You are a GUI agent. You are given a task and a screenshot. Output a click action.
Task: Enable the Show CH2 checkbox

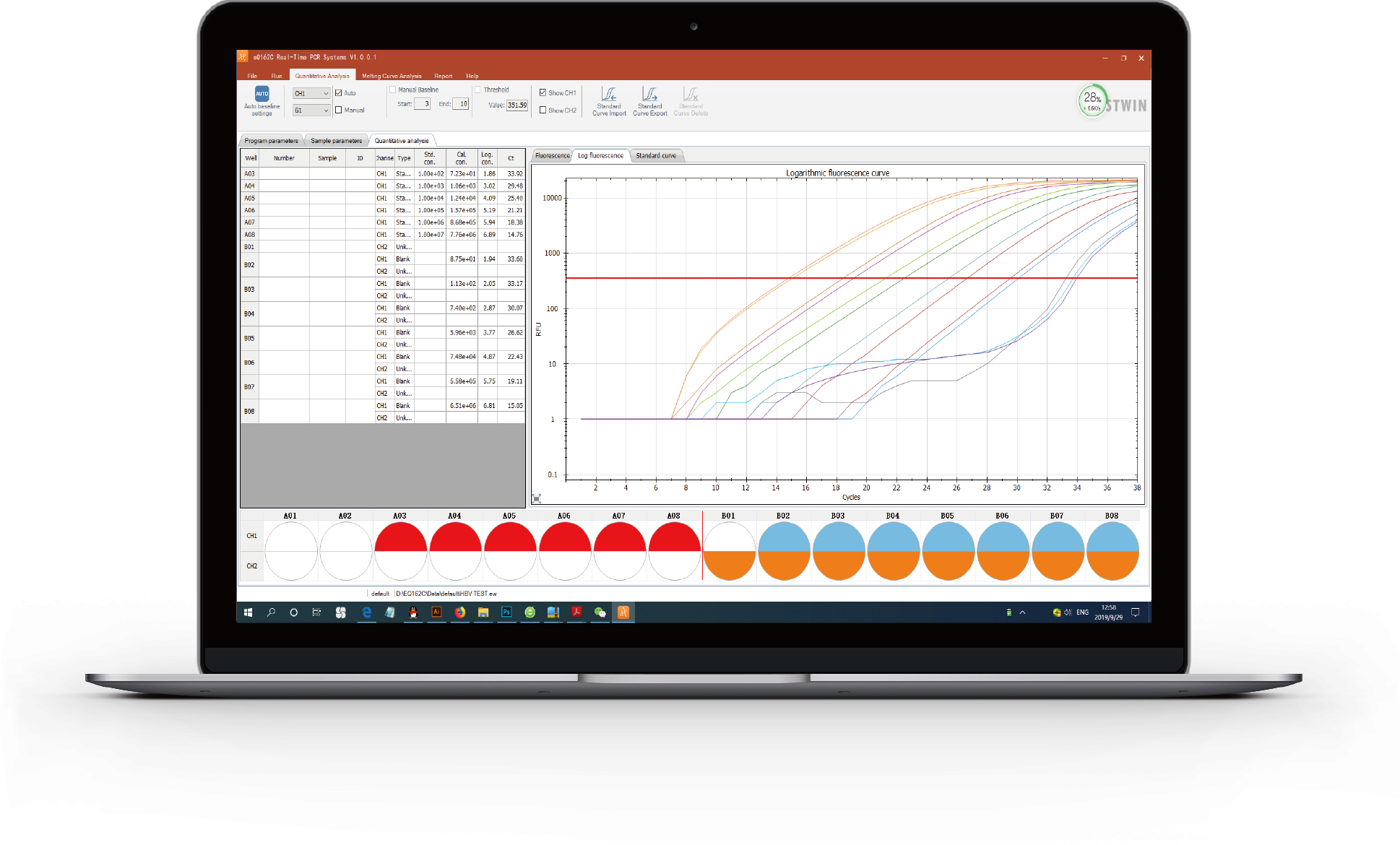click(543, 110)
